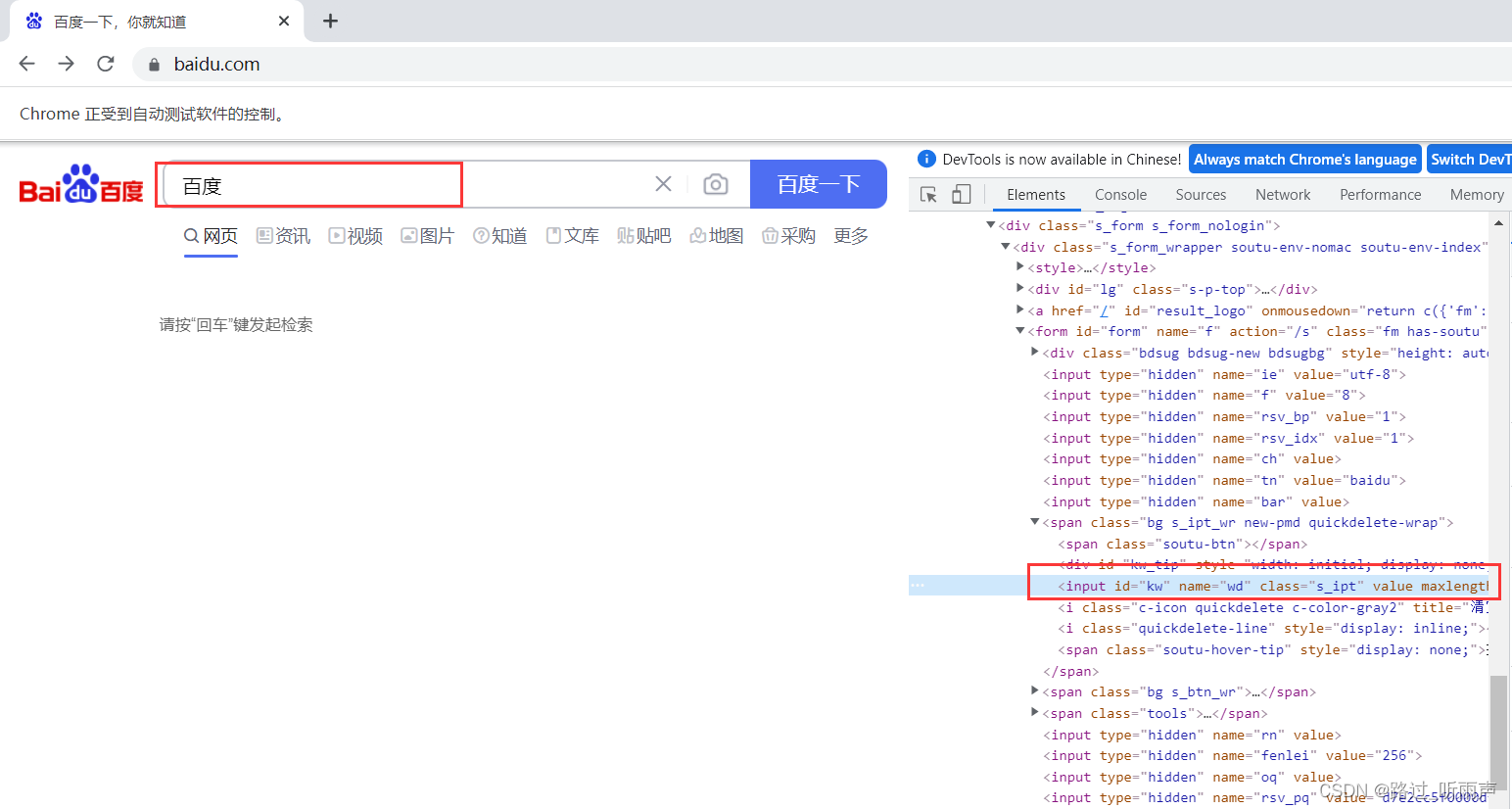Click the DevTools inspect element picker icon
The width and height of the screenshot is (1512, 809).
(929, 195)
